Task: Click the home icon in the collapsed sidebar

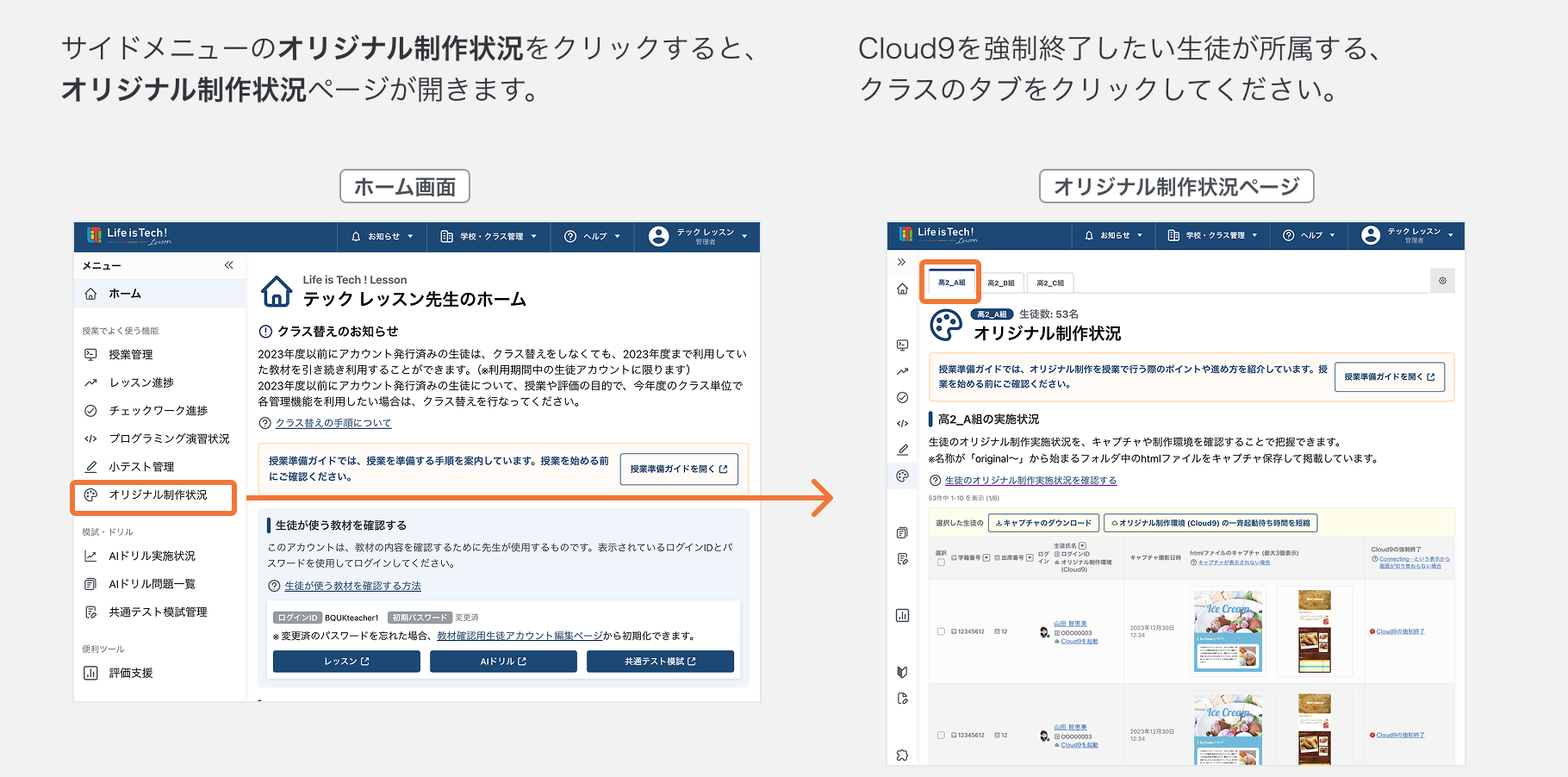Action: tap(902, 289)
